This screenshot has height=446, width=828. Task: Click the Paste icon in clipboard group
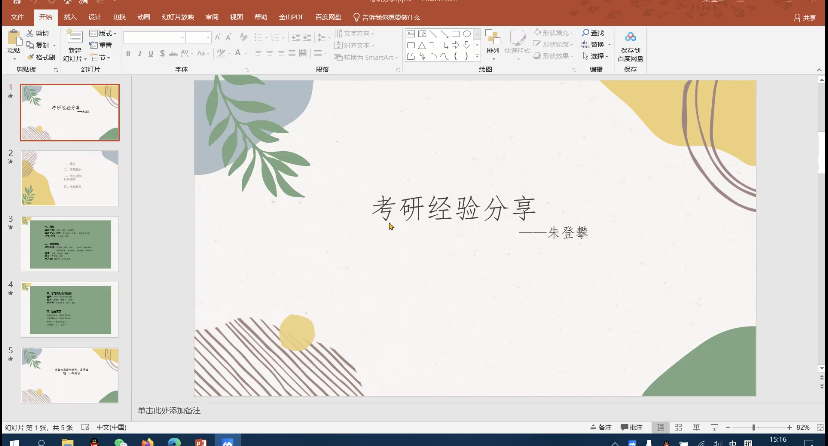point(13,40)
